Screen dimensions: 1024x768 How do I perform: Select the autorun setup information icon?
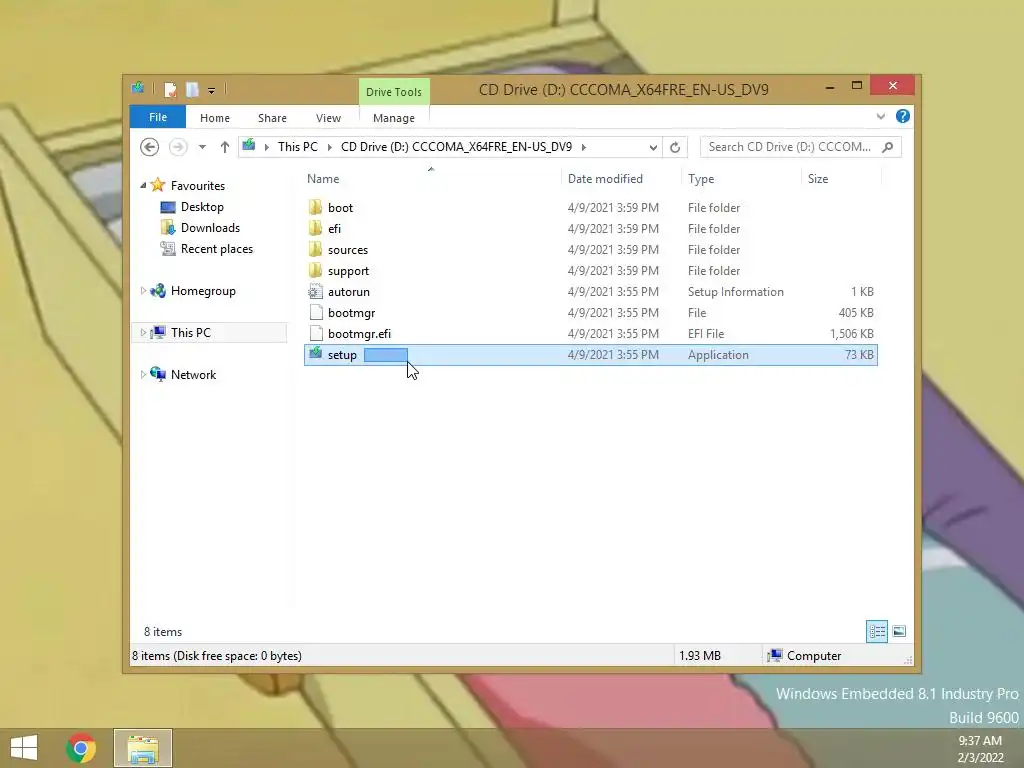point(315,291)
